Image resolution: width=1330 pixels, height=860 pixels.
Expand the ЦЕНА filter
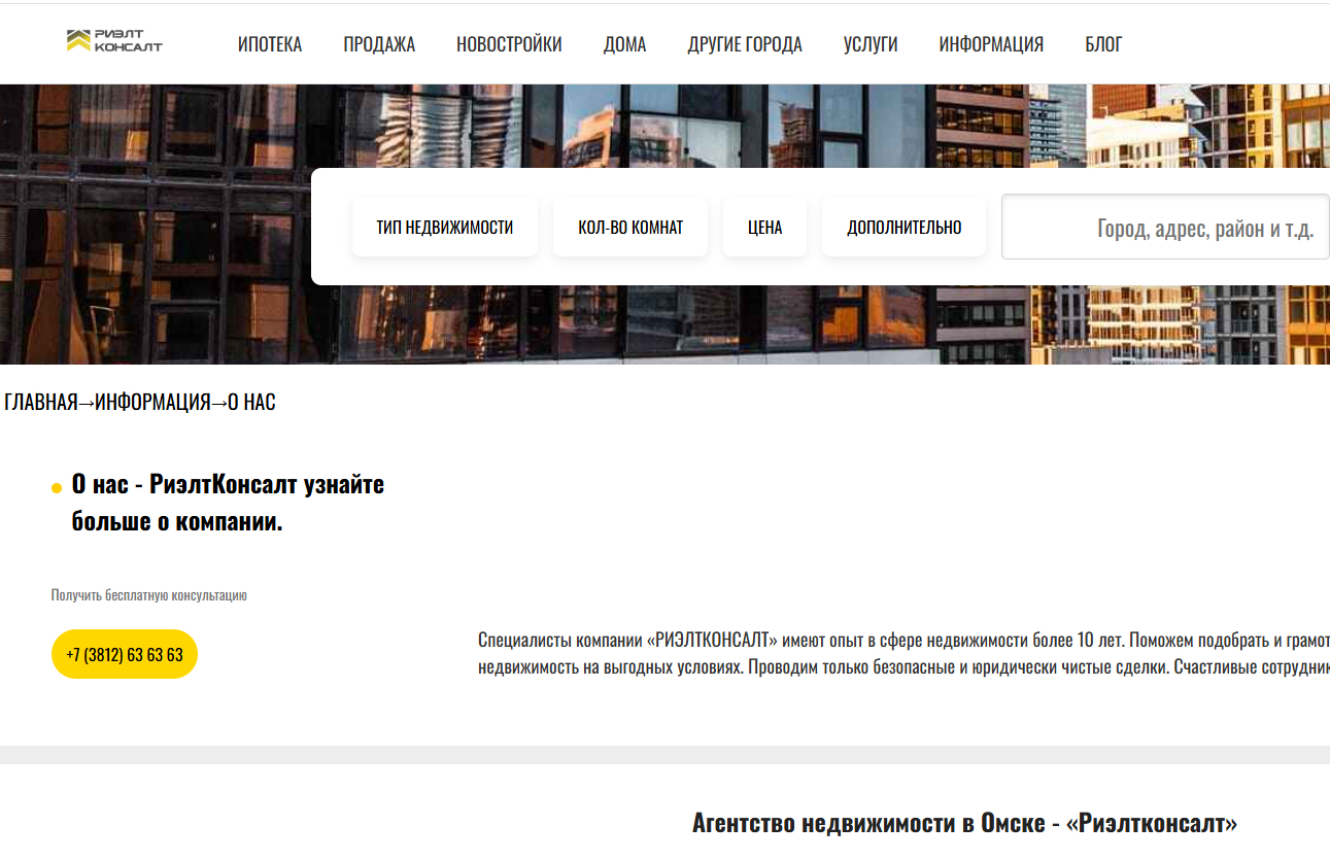point(764,227)
